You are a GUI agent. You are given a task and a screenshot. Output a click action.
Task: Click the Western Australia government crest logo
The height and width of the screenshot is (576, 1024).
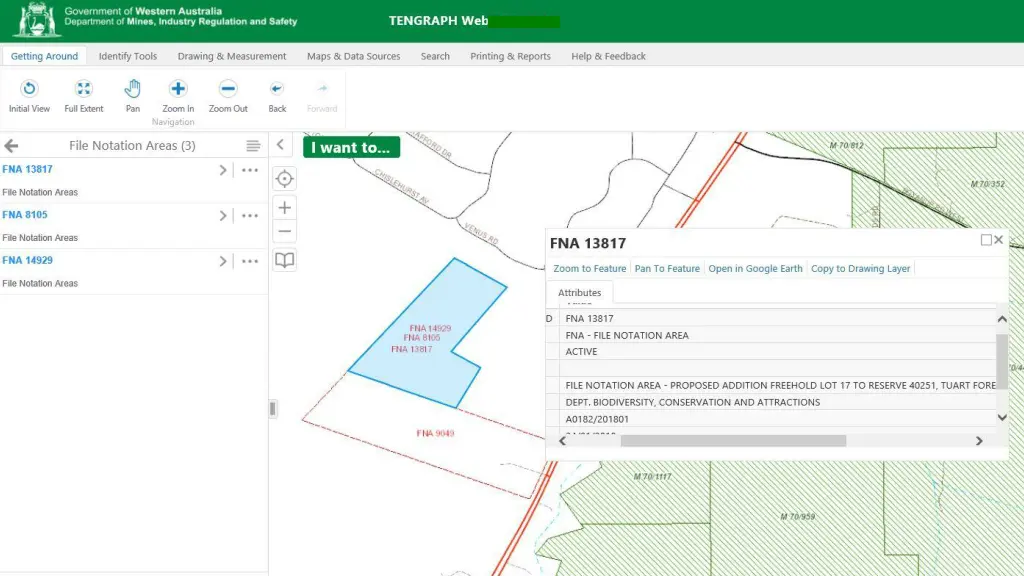(x=37, y=20)
